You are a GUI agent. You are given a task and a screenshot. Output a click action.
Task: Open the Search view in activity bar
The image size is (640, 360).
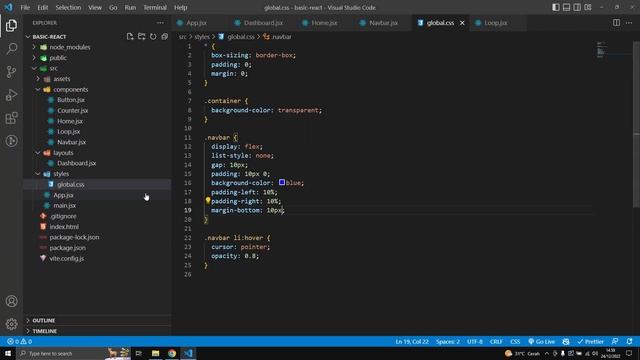tap(11, 49)
